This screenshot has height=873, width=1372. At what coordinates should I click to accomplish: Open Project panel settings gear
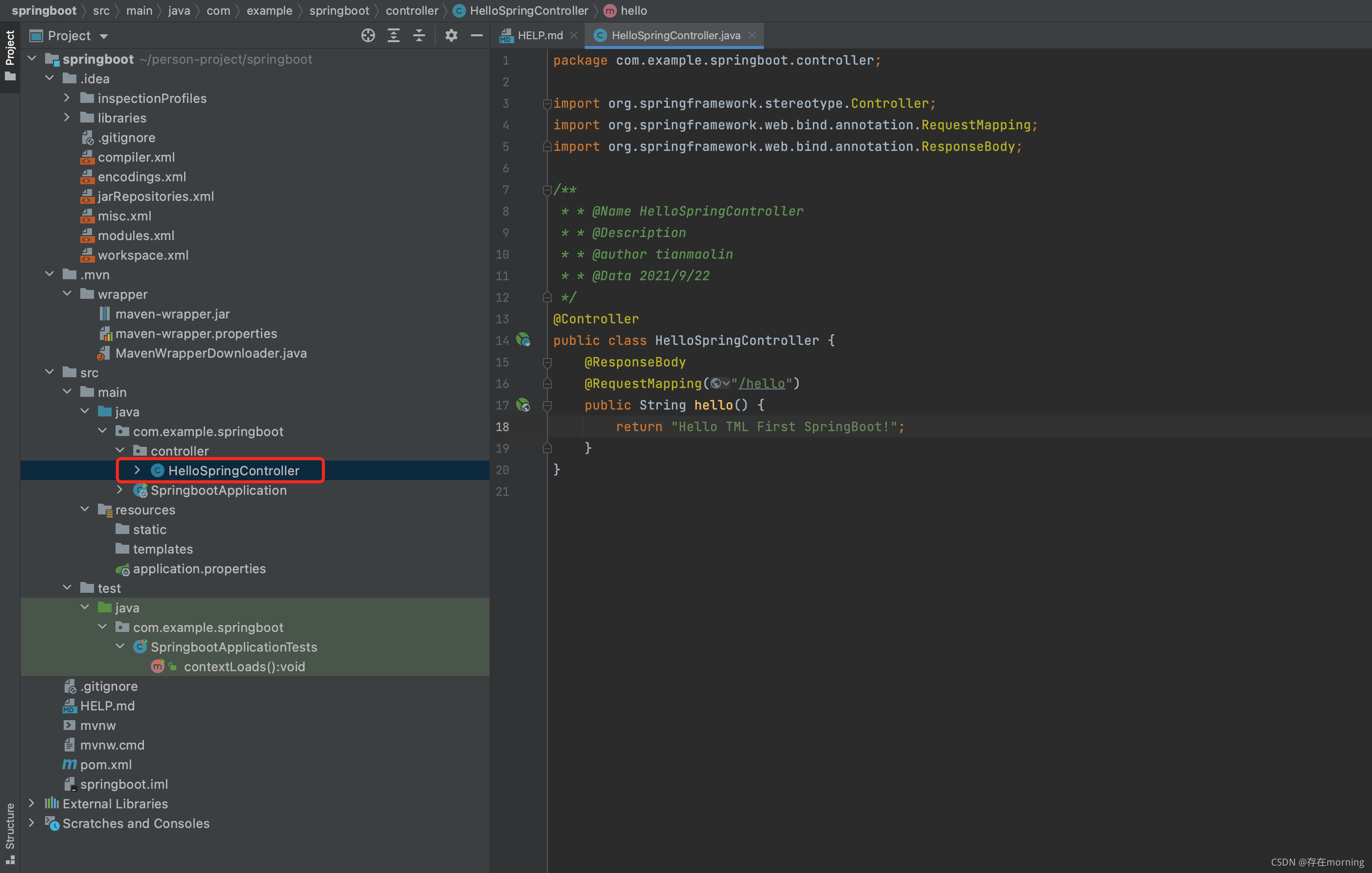(451, 35)
